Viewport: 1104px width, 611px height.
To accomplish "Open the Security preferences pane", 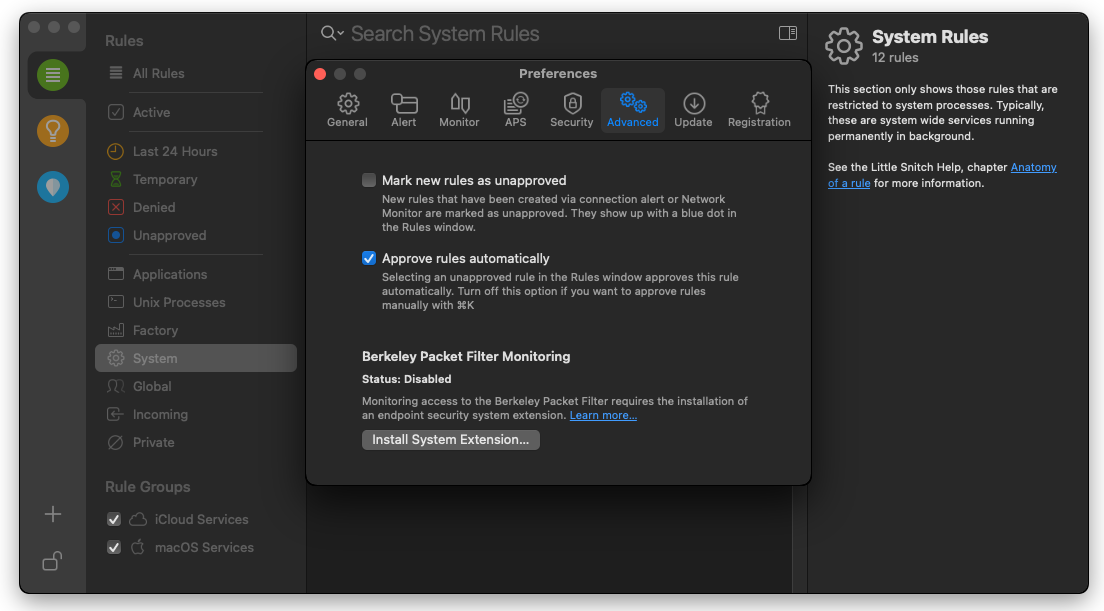I will 571,110.
